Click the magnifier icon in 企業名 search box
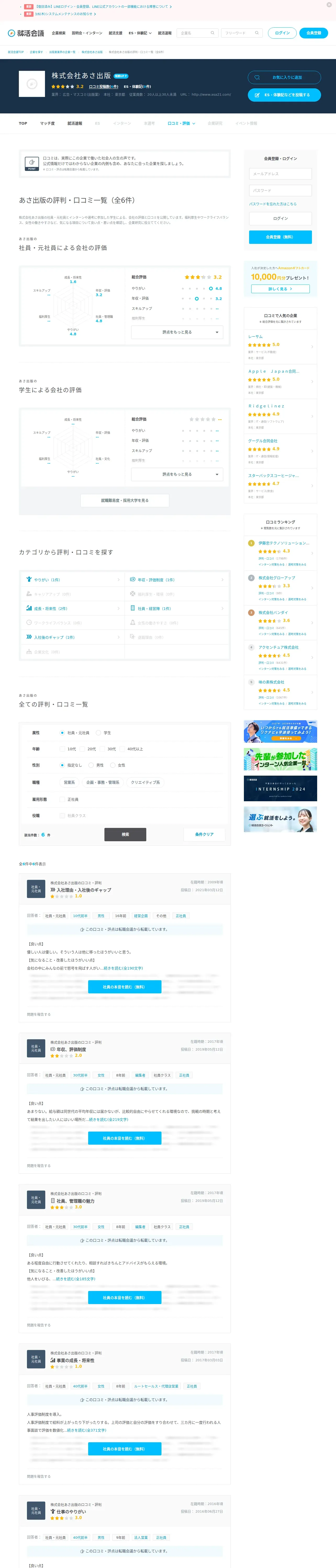This screenshot has height=1568, width=336. [212, 33]
